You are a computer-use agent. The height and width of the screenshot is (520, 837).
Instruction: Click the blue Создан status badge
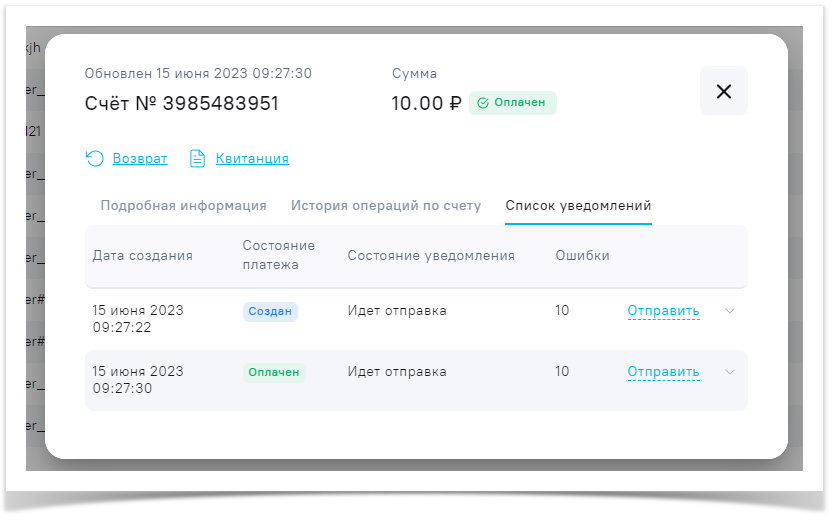270,311
